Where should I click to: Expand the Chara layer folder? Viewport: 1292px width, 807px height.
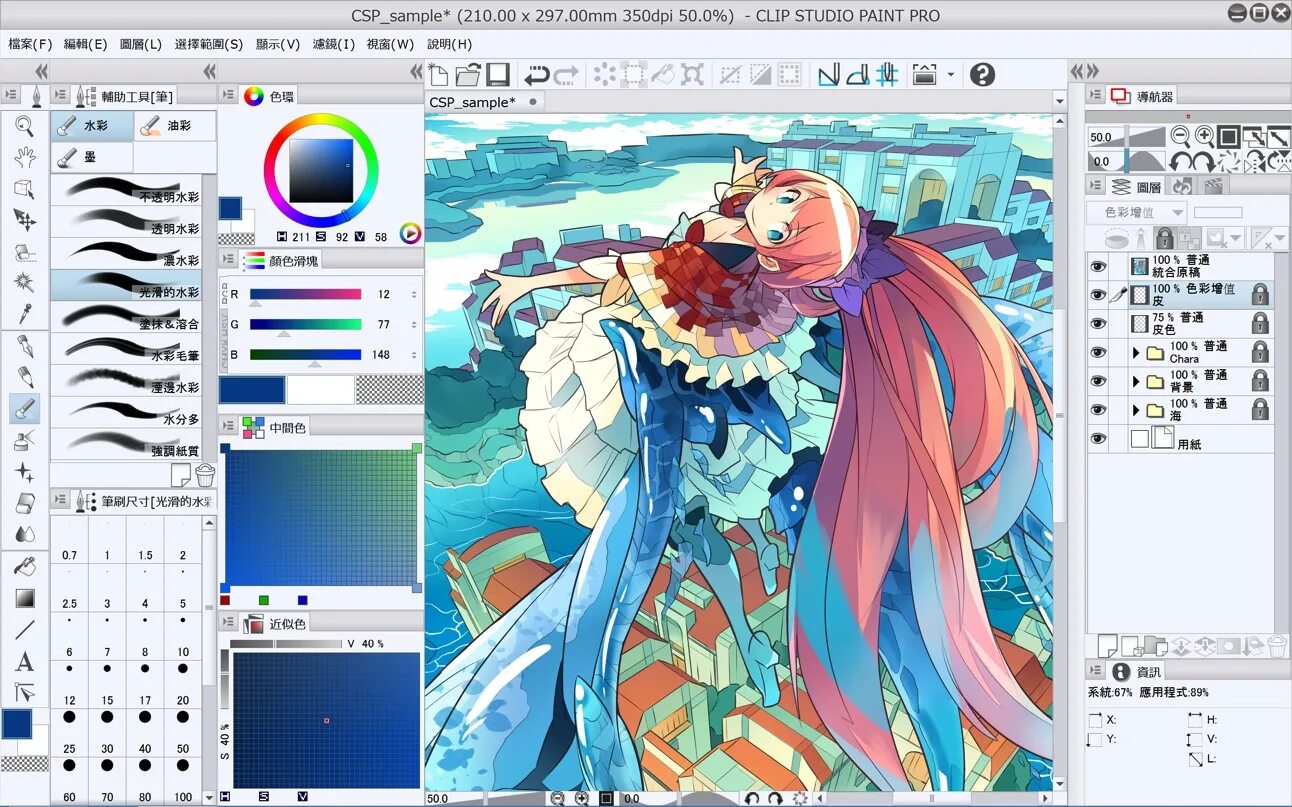coord(1136,353)
